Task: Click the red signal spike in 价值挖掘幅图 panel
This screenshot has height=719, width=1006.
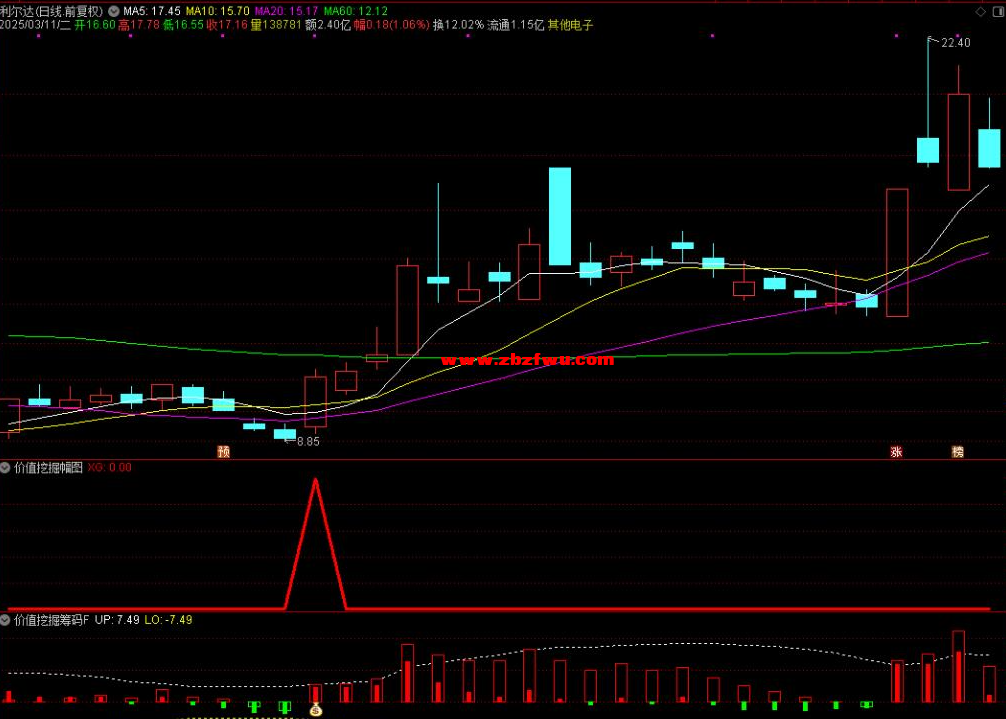Action: (x=316, y=543)
